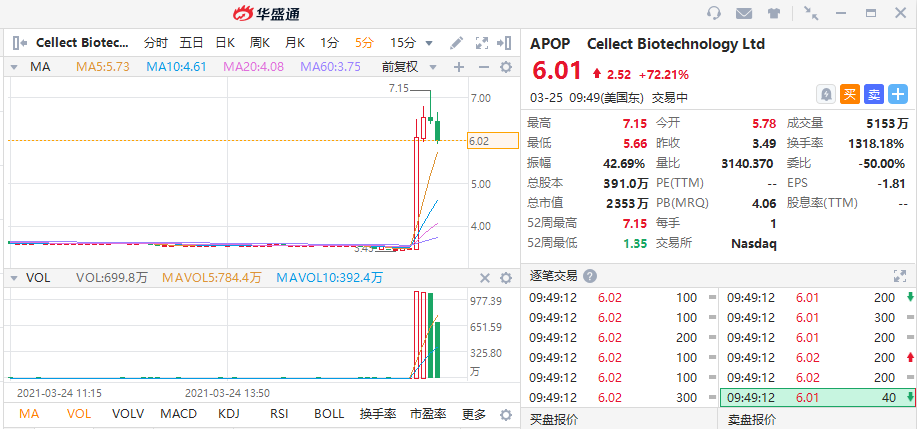Image resolution: width=917 pixels, height=429 pixels.
Task: Switch to 月K chart
Action: coord(295,43)
